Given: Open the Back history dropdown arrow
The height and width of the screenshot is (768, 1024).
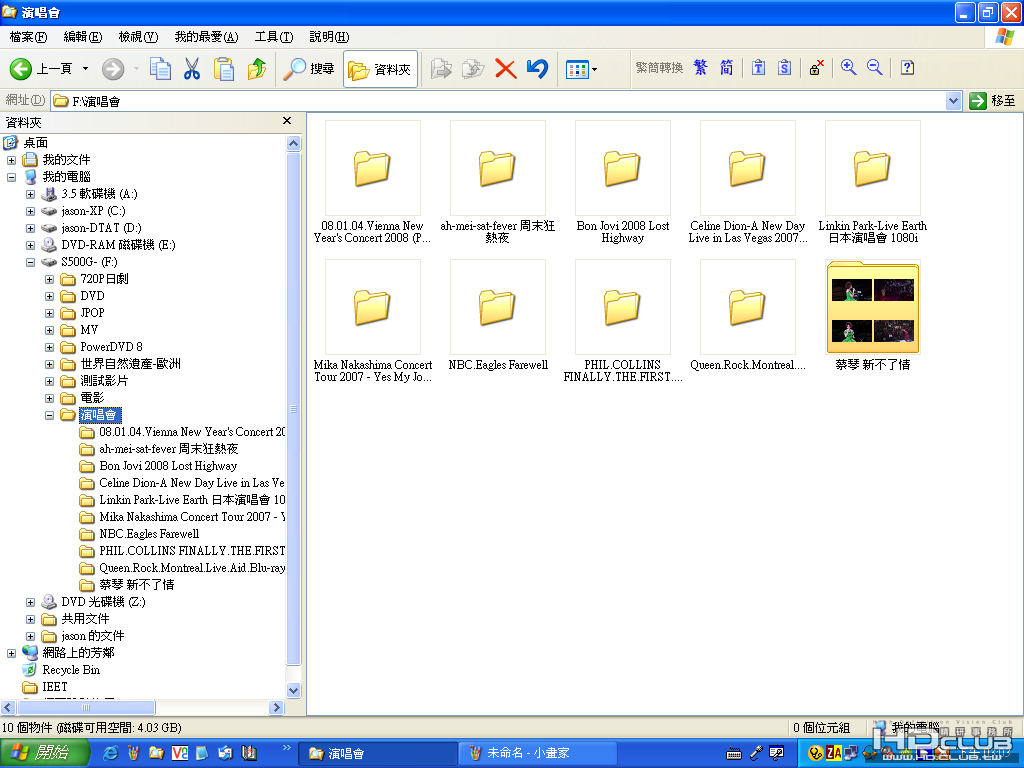Looking at the screenshot, I should (85, 69).
